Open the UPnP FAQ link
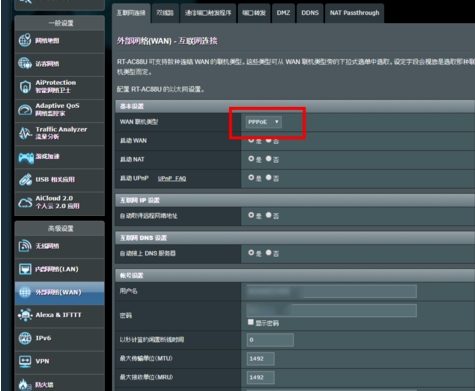Image resolution: width=475 pixels, height=391 pixels. point(172,178)
